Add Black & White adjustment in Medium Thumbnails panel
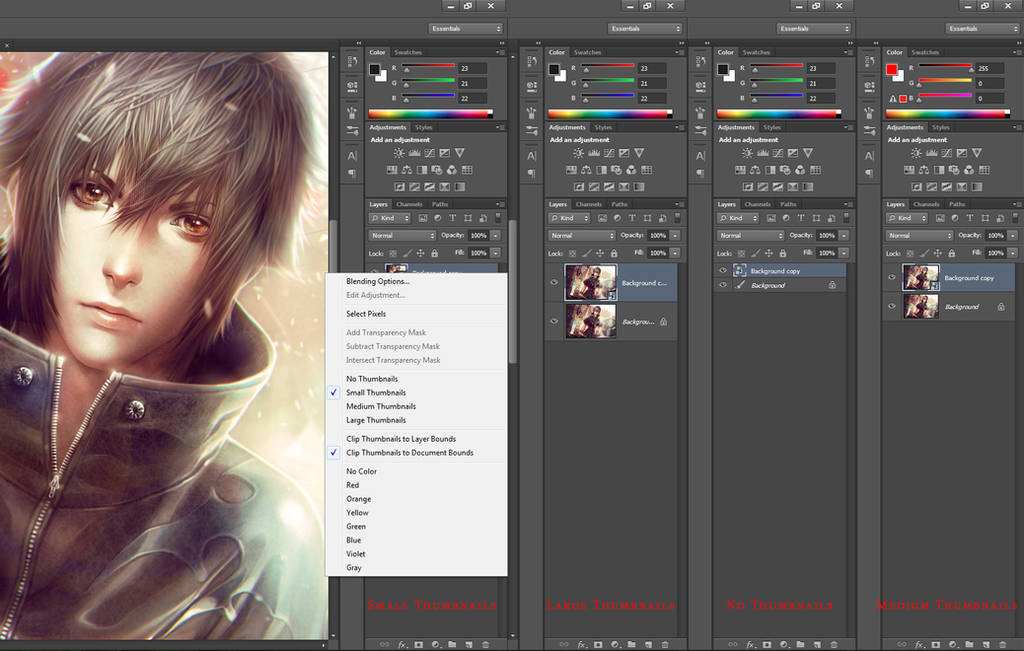 click(939, 170)
